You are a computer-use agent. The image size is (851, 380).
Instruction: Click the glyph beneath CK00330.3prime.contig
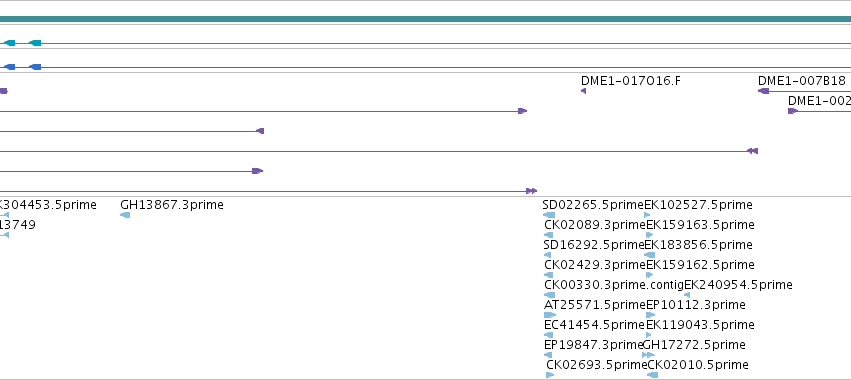pos(548,295)
